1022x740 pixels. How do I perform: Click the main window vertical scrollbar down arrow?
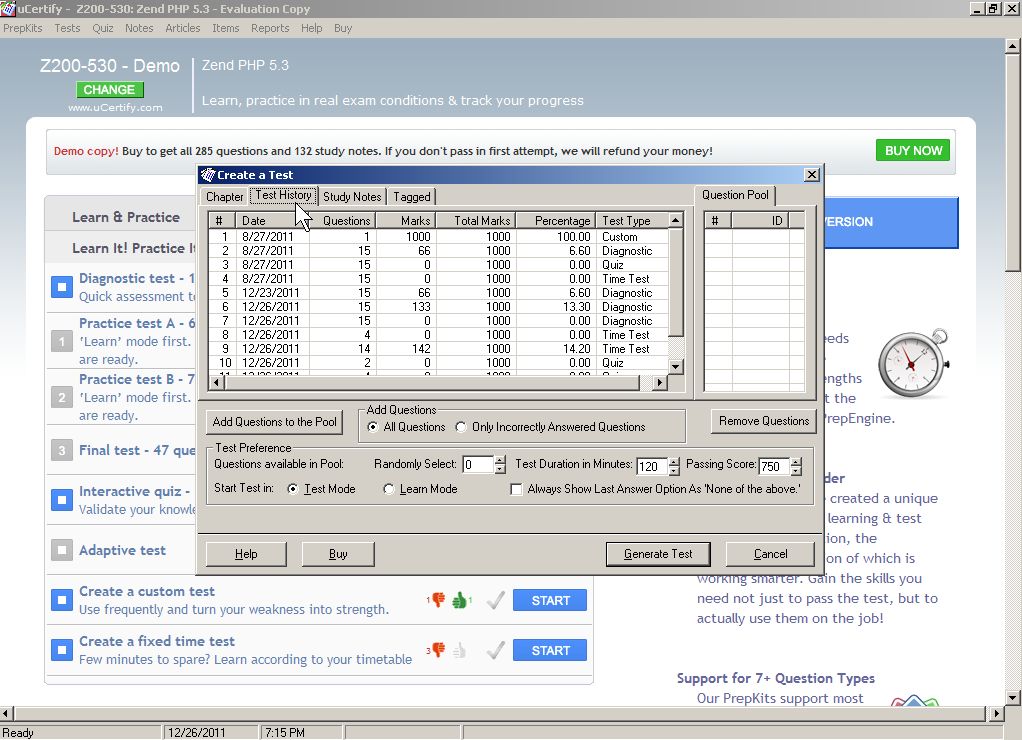[1012, 698]
